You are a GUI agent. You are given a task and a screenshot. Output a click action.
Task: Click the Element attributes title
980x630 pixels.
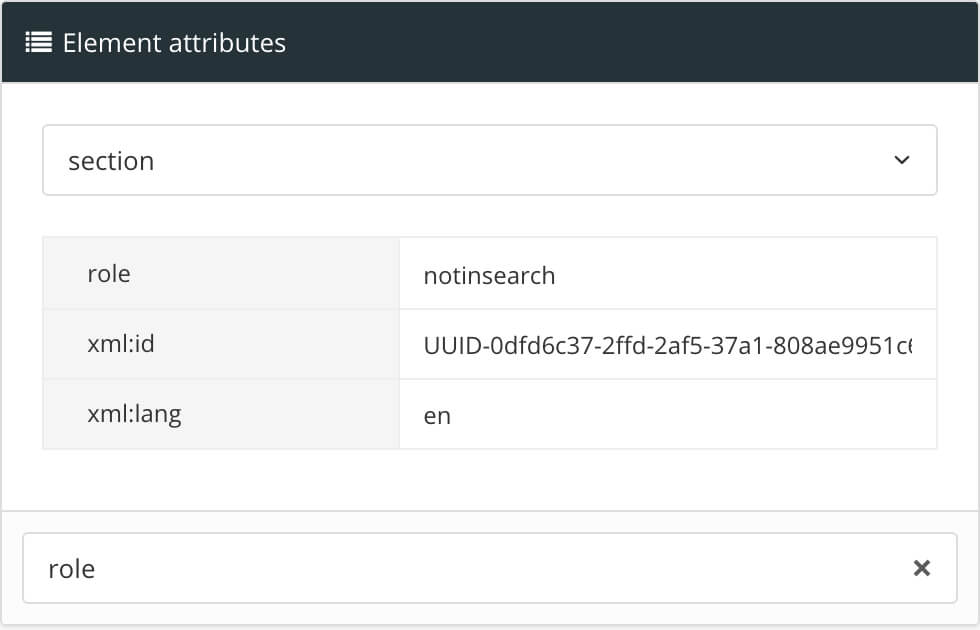174,43
